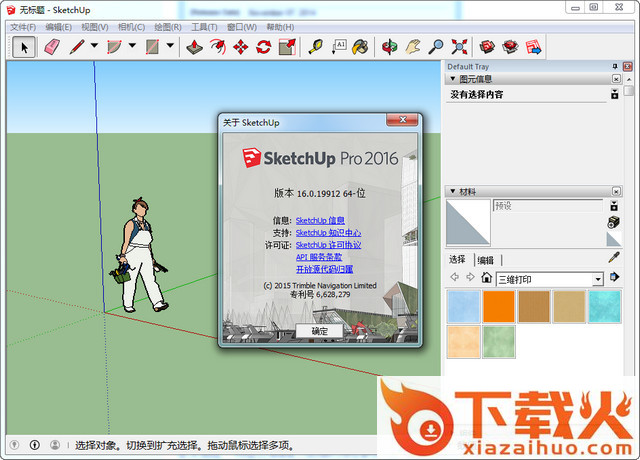This screenshot has width=640, height=460.
Task: Select the Paint Bucket tool
Action: [360, 47]
